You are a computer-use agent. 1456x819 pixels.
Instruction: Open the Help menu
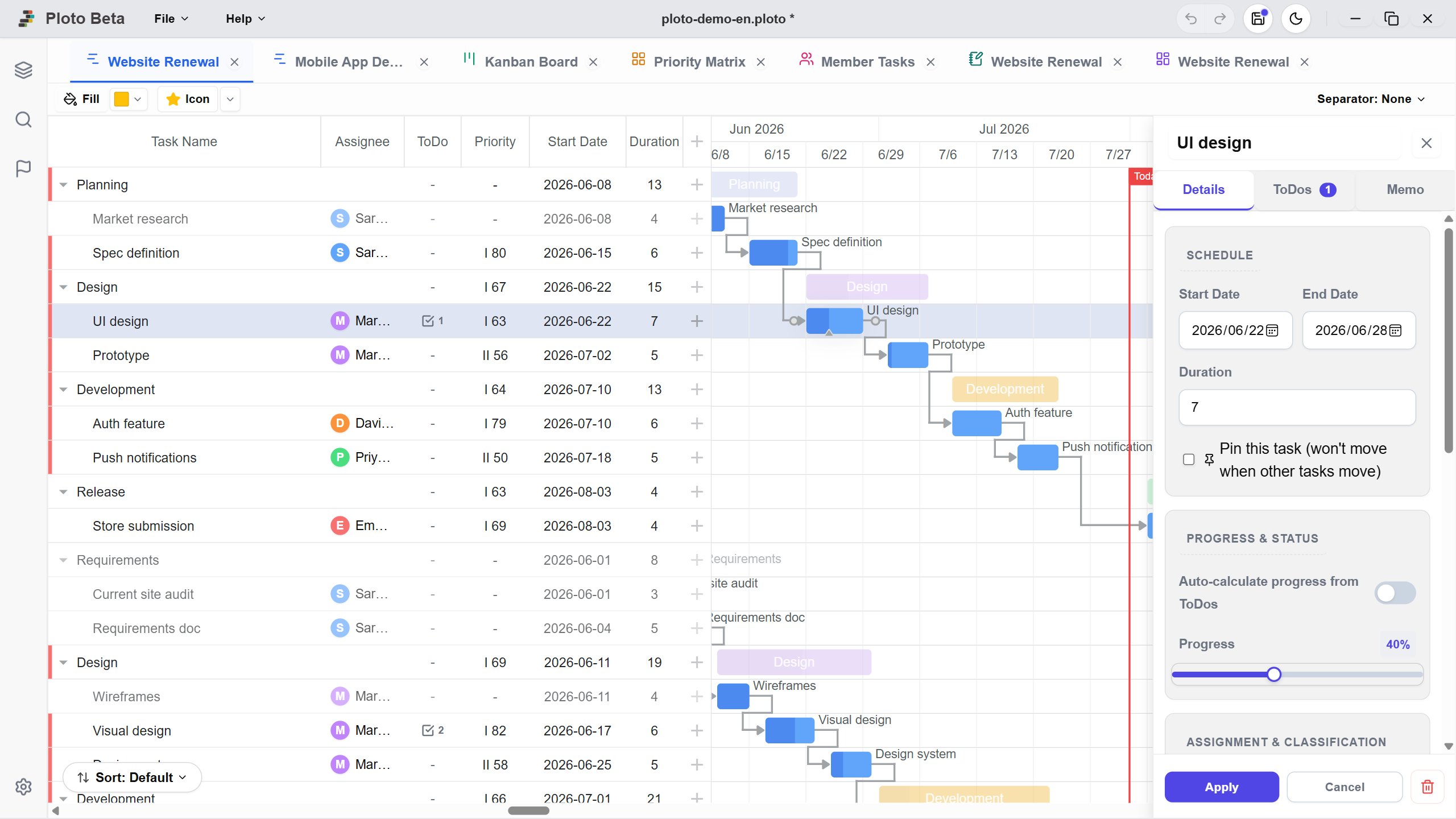tap(245, 19)
